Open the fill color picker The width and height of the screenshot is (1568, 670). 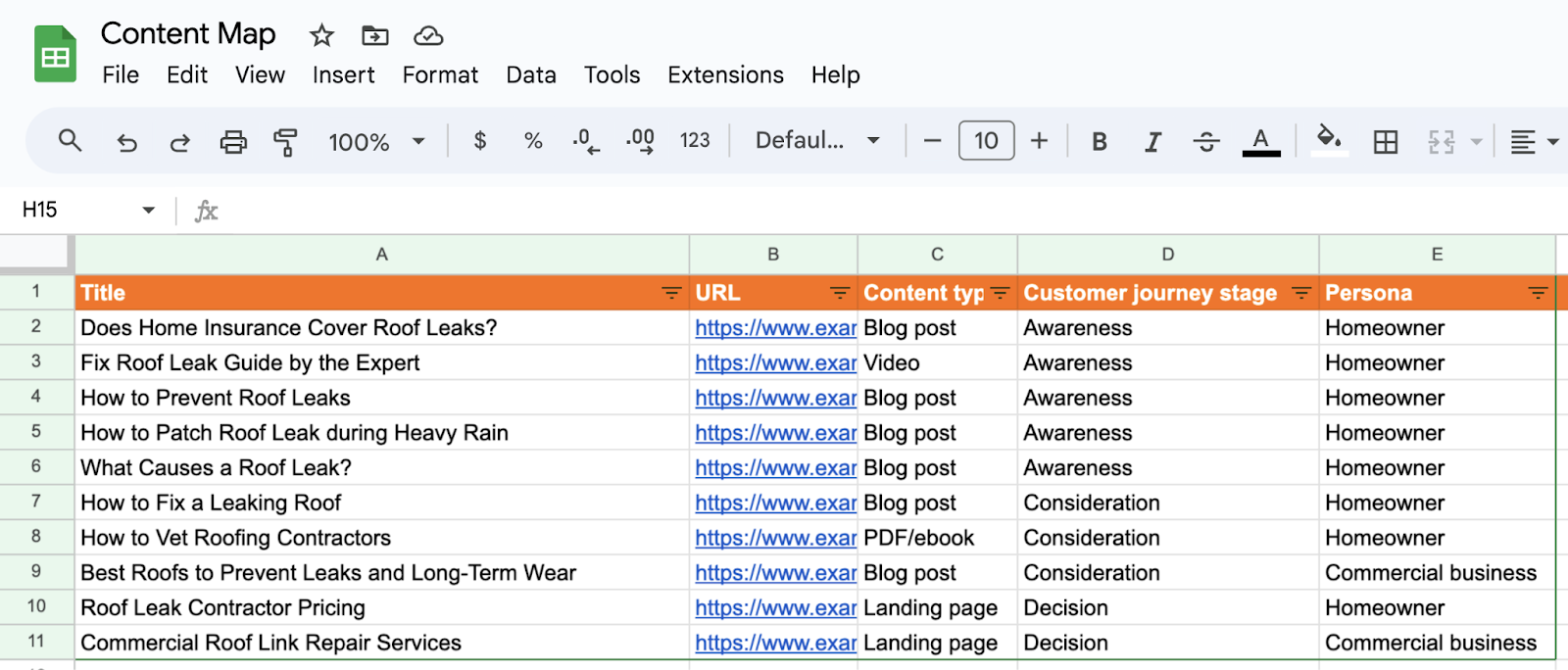(x=1329, y=140)
